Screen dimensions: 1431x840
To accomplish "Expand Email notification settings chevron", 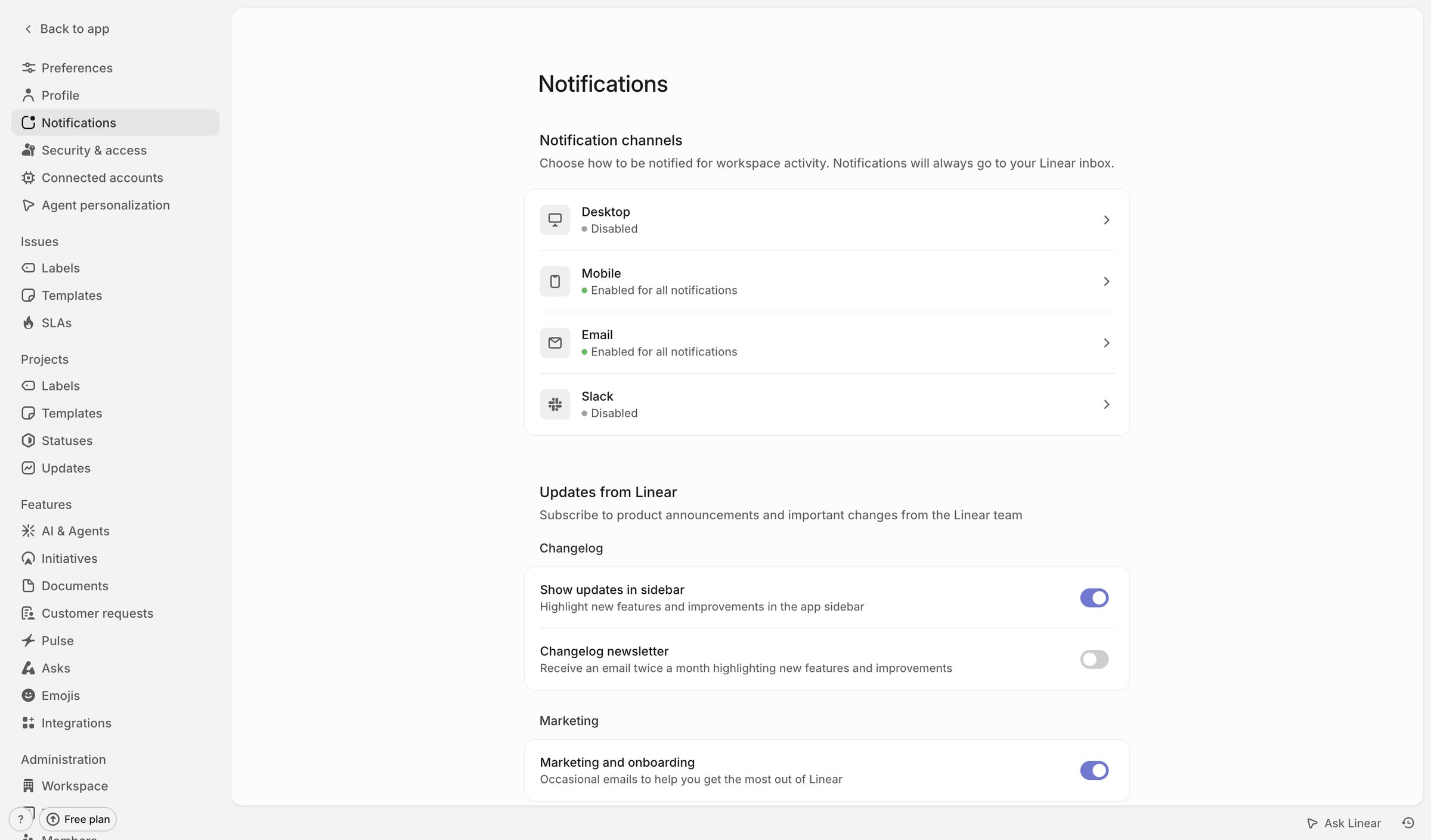I will coord(1106,343).
